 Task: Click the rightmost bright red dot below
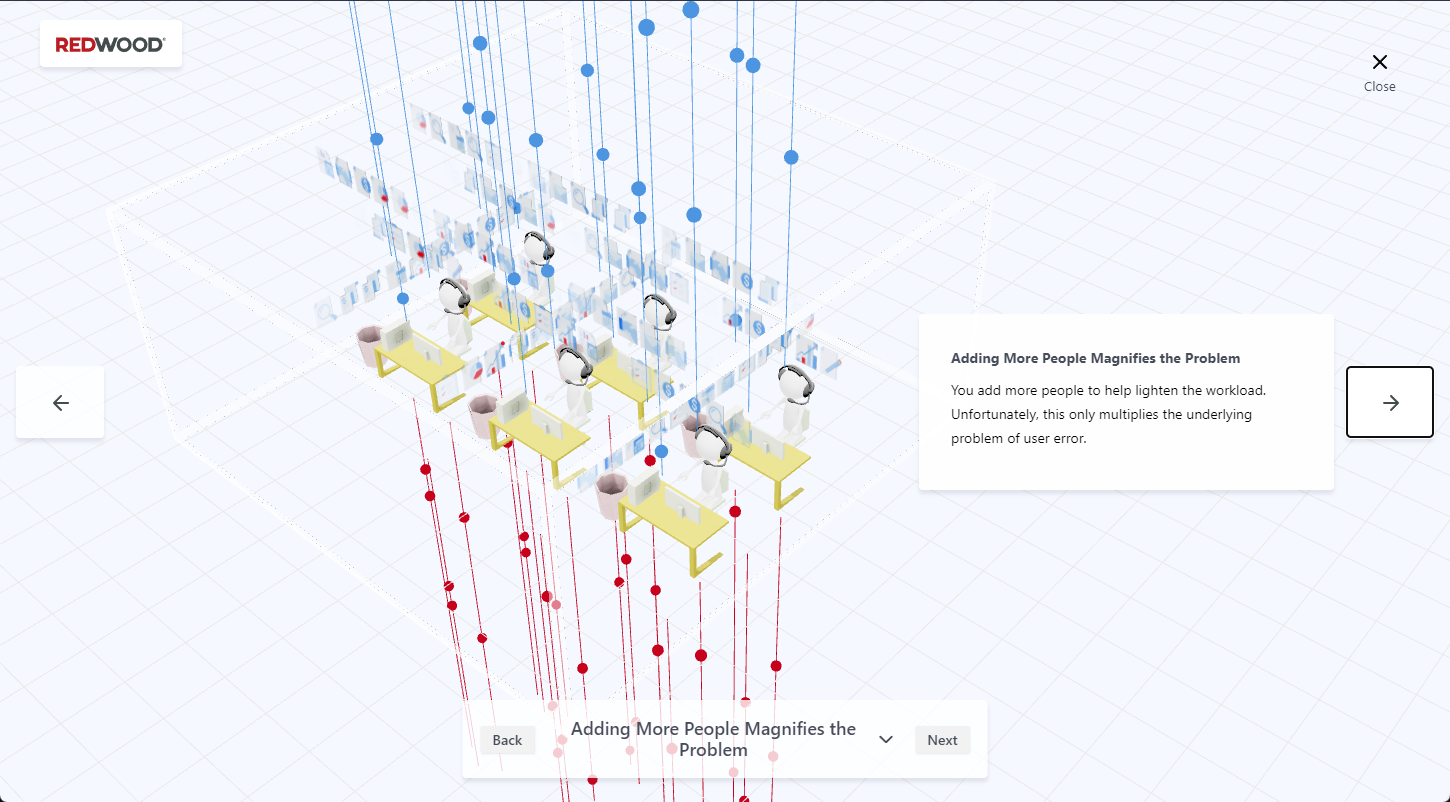[x=776, y=666]
